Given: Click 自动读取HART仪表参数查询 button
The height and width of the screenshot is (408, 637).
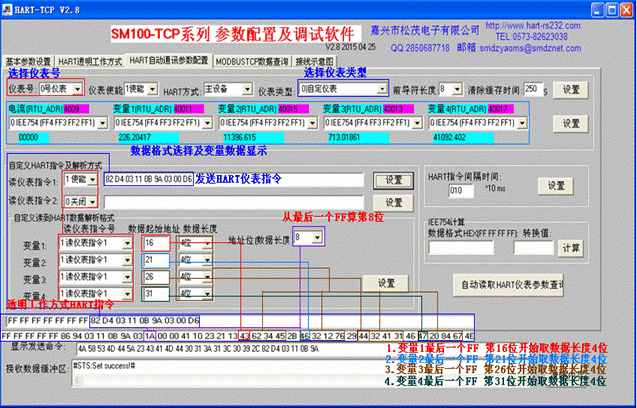Looking at the screenshot, I should pyautogui.click(x=508, y=285).
